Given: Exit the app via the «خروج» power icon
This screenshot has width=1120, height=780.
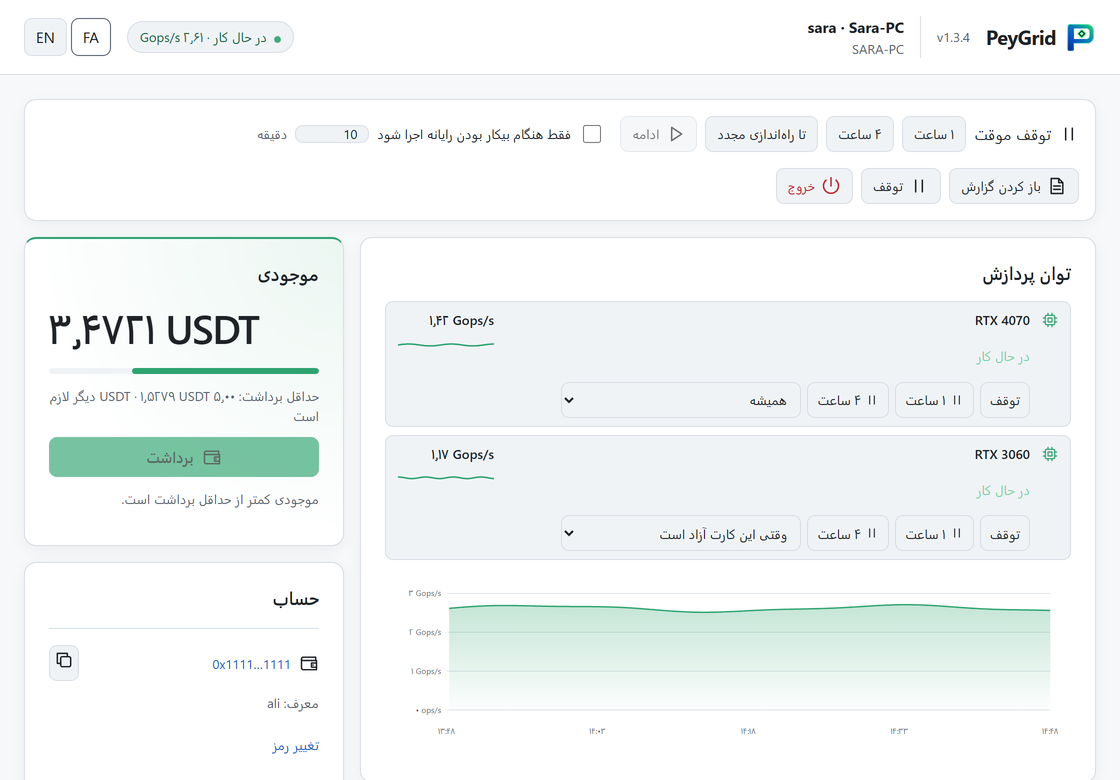Looking at the screenshot, I should click(831, 186).
